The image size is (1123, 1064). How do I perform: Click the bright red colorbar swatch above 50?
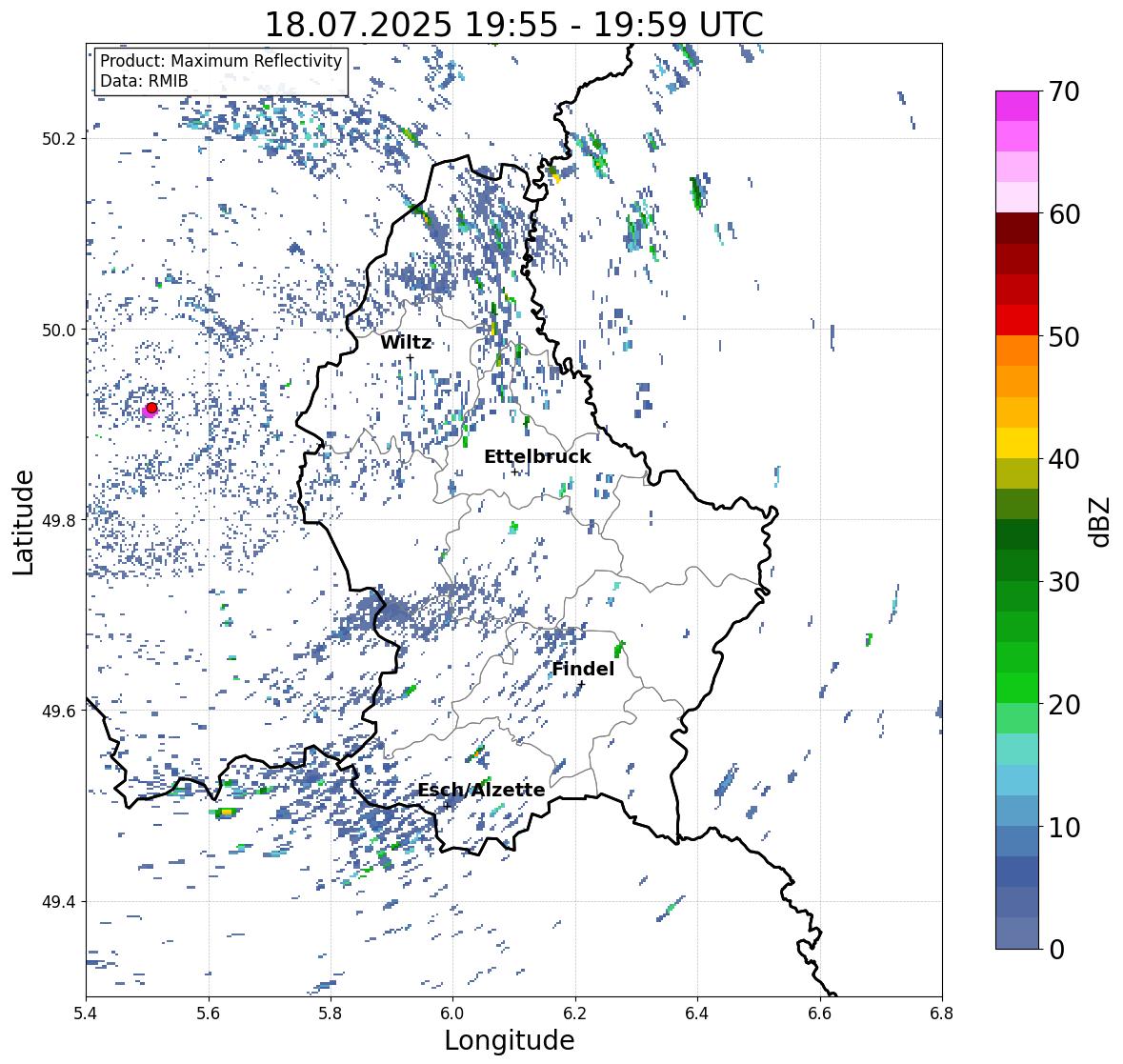1017,320
